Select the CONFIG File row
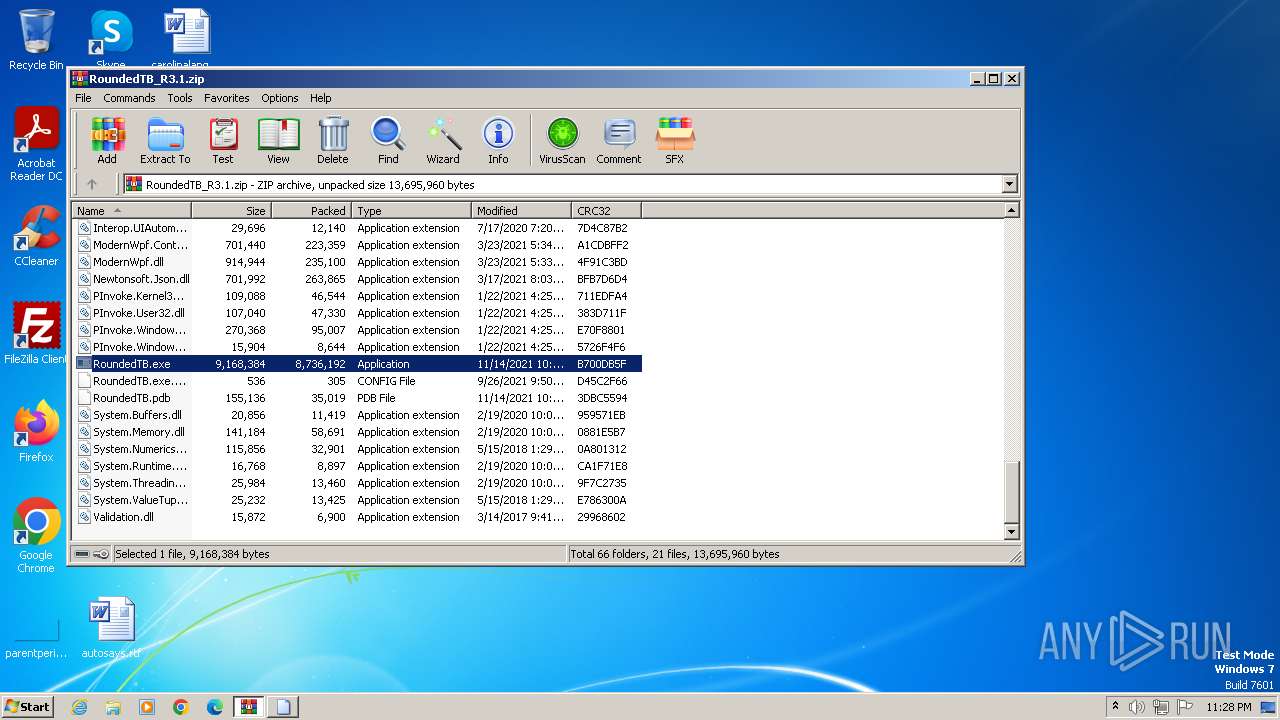The width and height of the screenshot is (1280, 720). pyautogui.click(x=358, y=381)
